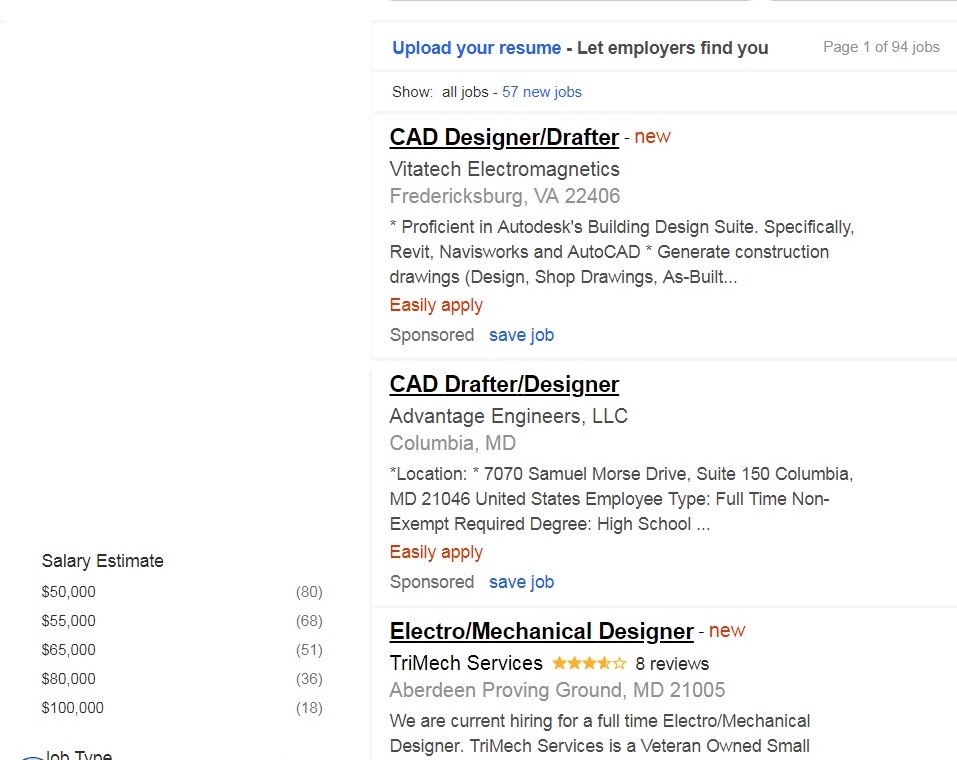Click the Vitatech Electromagnetics company name
The height and width of the screenshot is (760, 957).
504,169
